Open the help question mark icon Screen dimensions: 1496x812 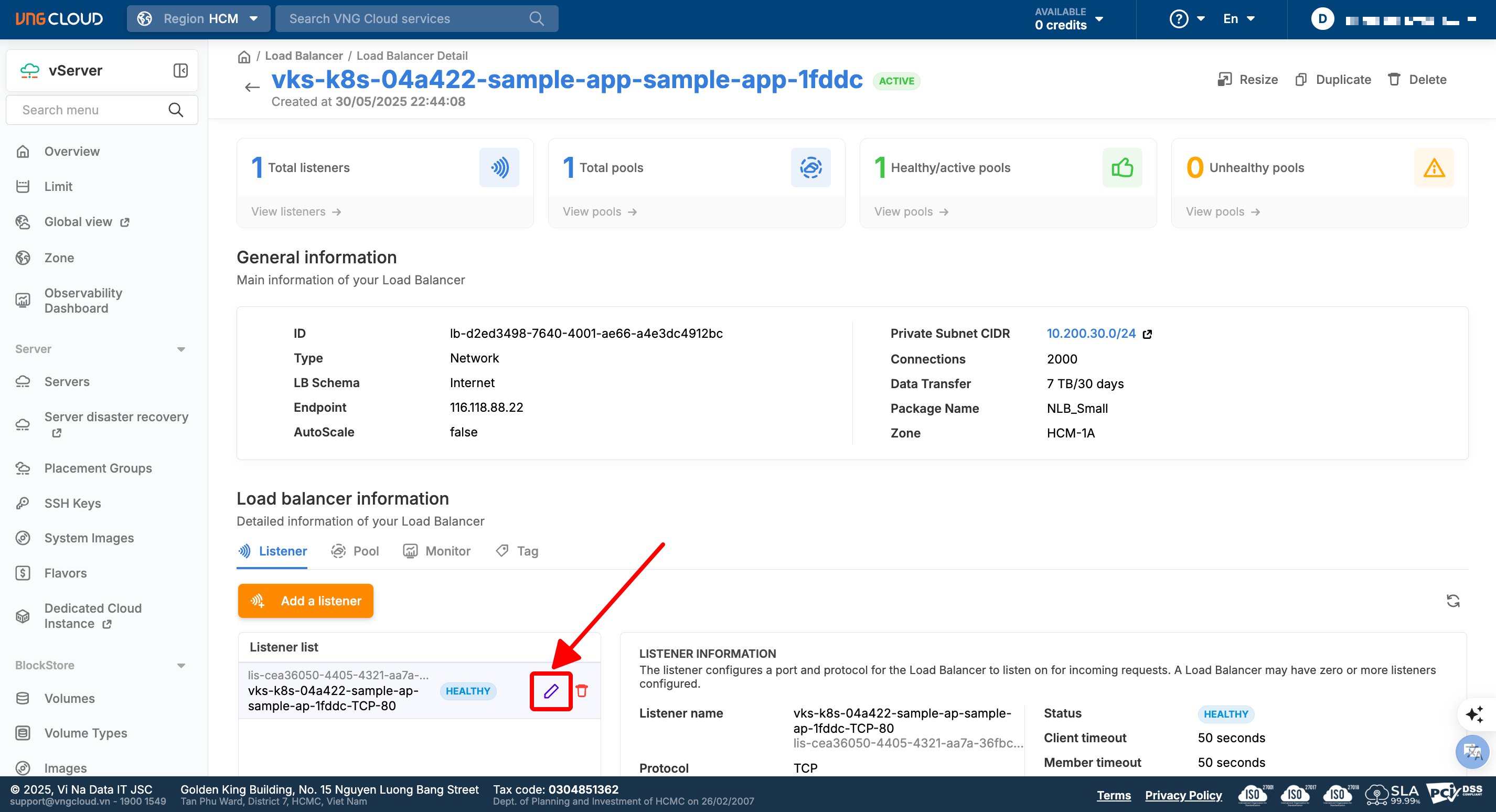1178,18
